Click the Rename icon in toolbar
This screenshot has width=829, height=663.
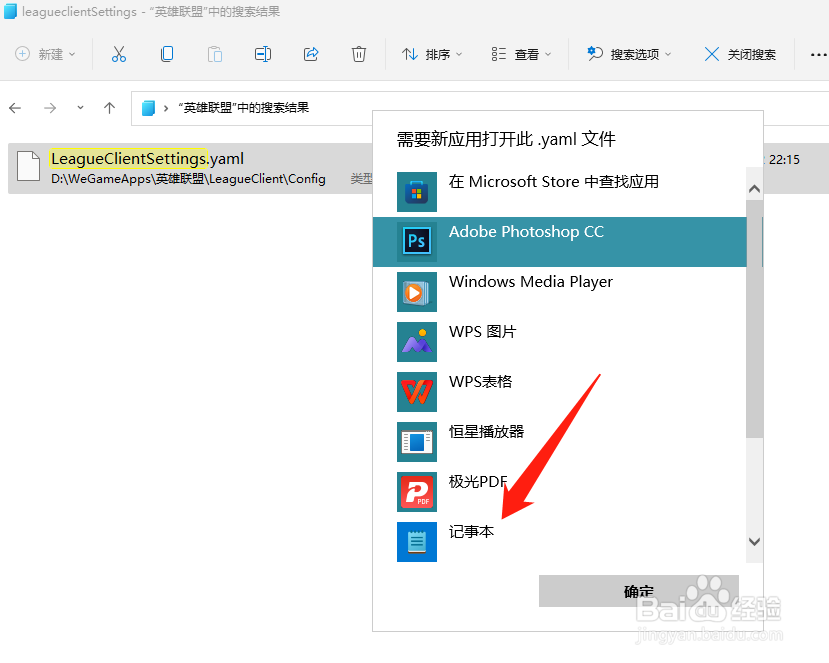(263, 54)
